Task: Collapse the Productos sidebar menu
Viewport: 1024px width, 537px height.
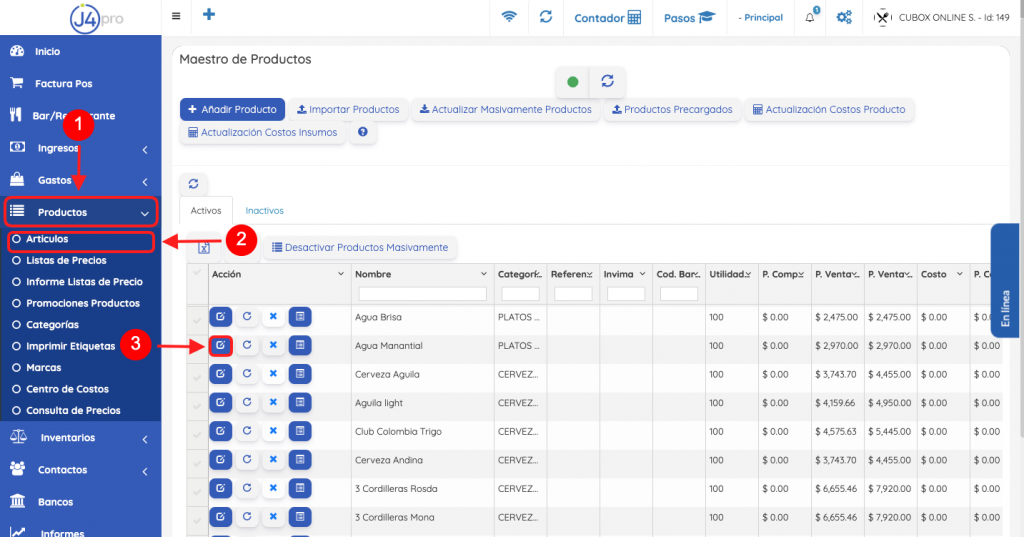Action: click(81, 212)
